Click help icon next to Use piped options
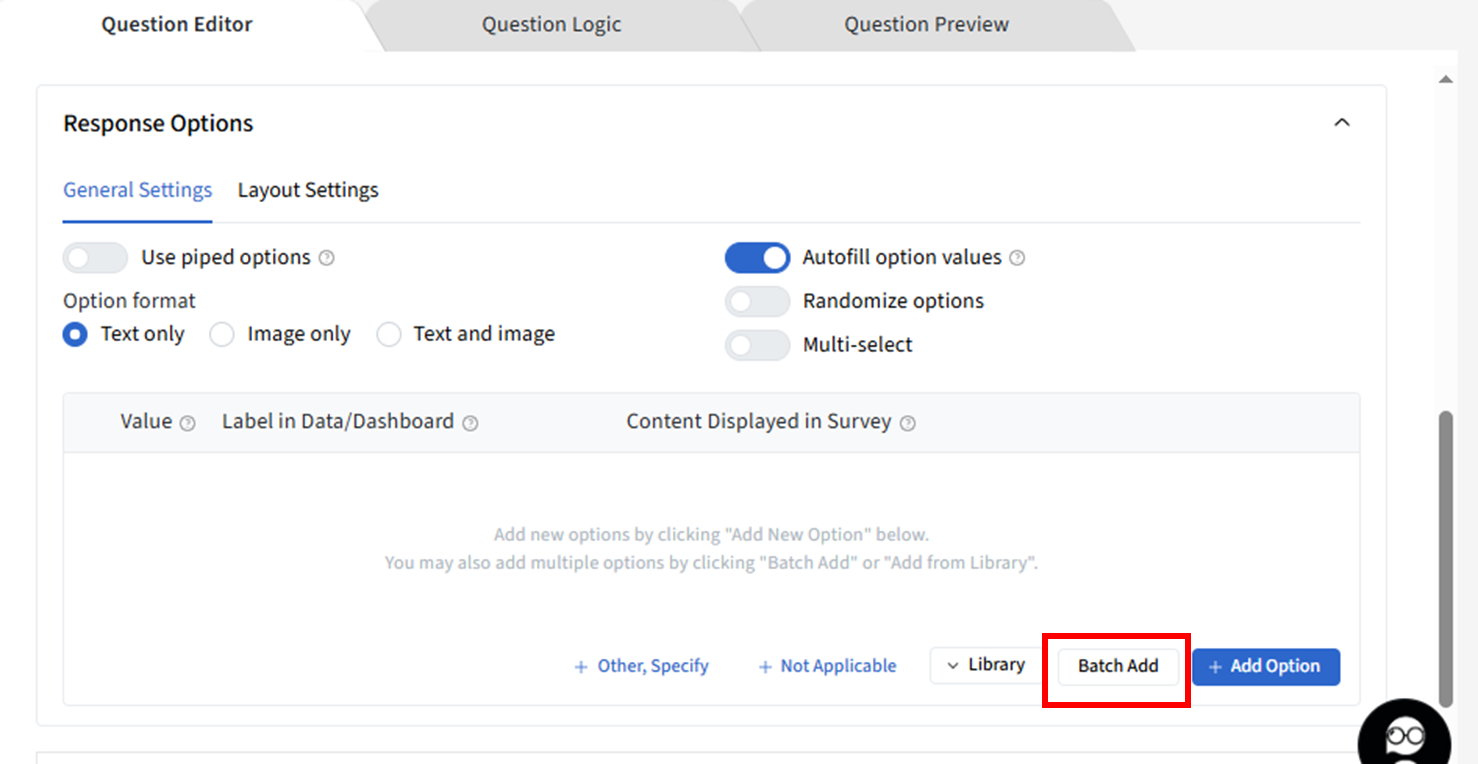The image size is (1478, 764). [x=326, y=258]
